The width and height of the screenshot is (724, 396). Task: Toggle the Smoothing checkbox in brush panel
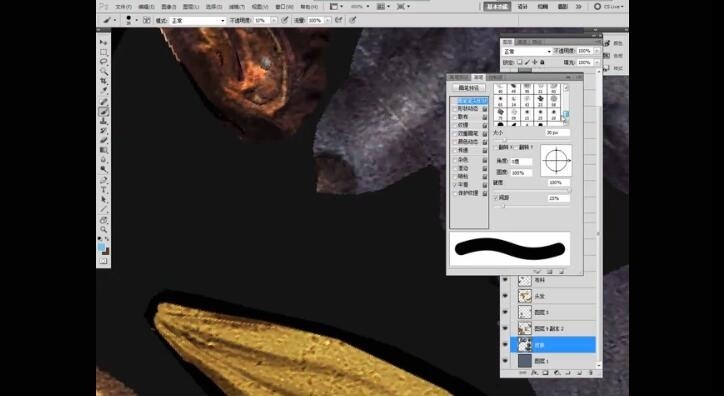click(455, 185)
